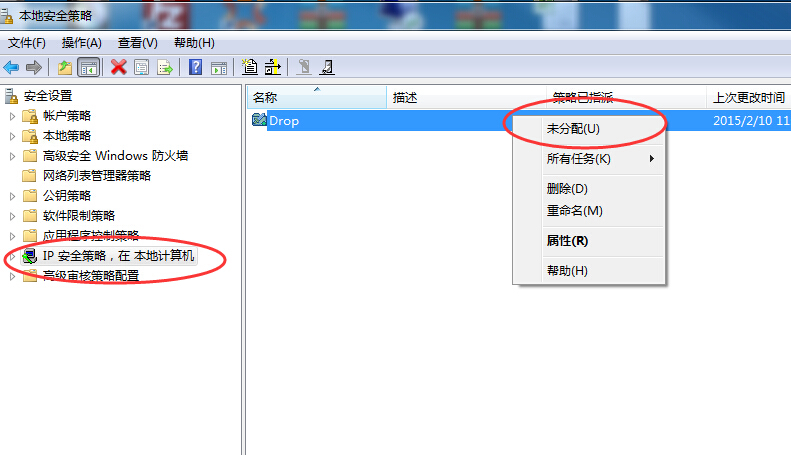Screen dimensions: 791x455
Task: Sort by the 名称 column header
Action: pyautogui.click(x=317, y=97)
